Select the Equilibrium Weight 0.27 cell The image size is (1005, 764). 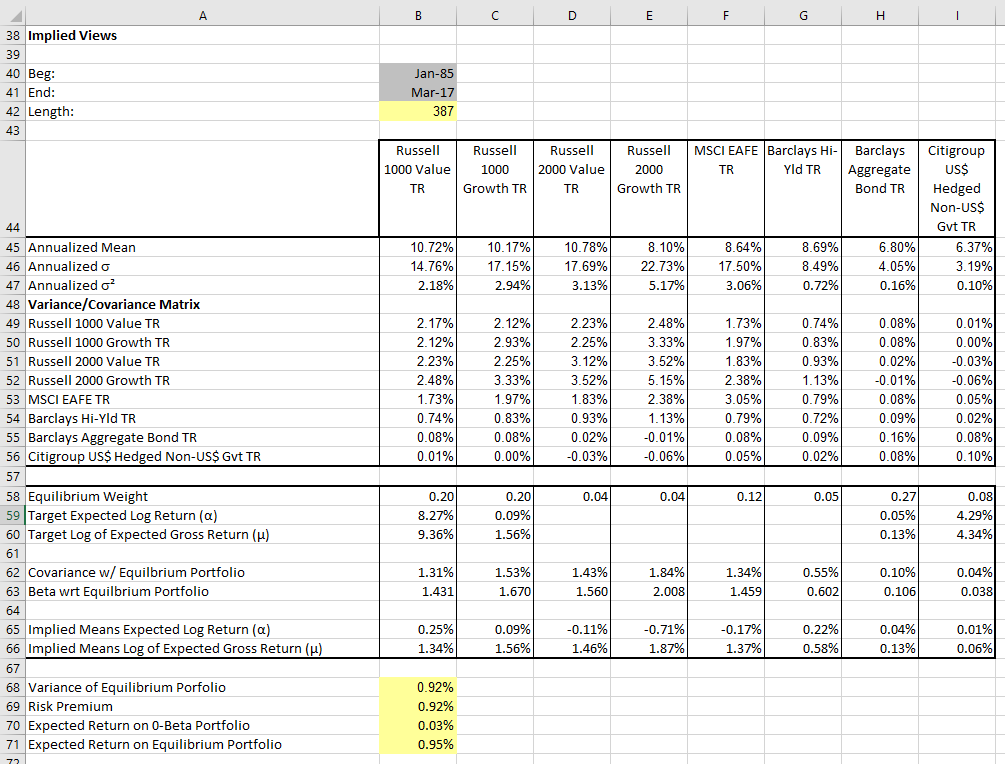point(880,495)
